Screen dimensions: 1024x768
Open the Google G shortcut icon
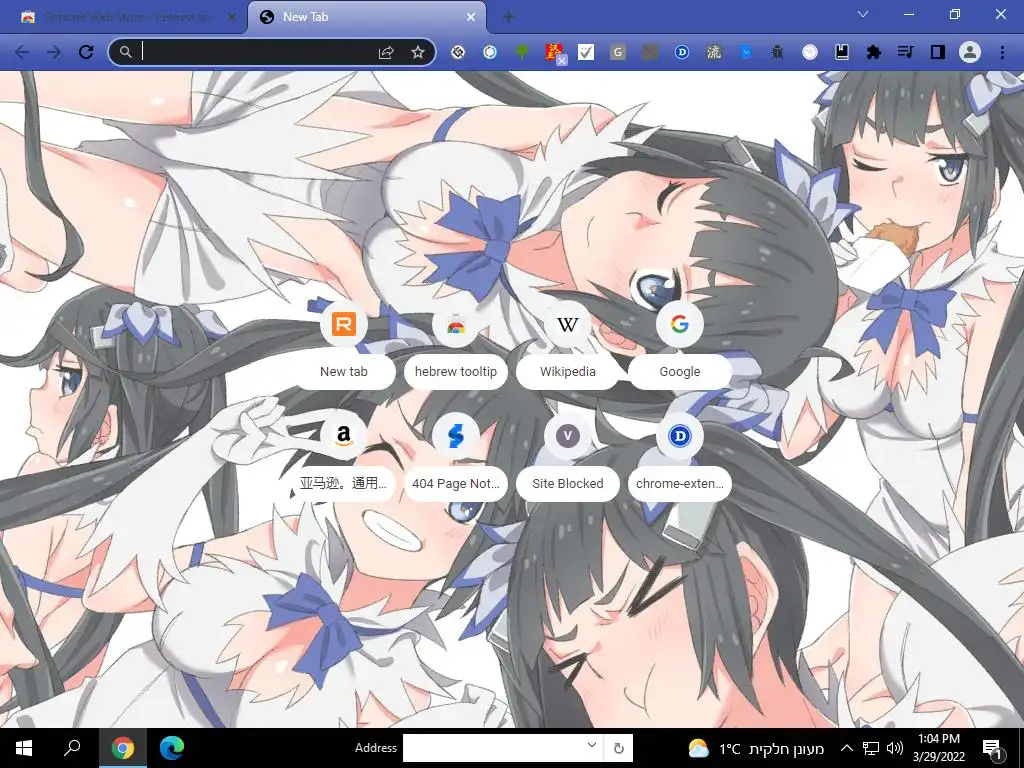click(x=679, y=324)
